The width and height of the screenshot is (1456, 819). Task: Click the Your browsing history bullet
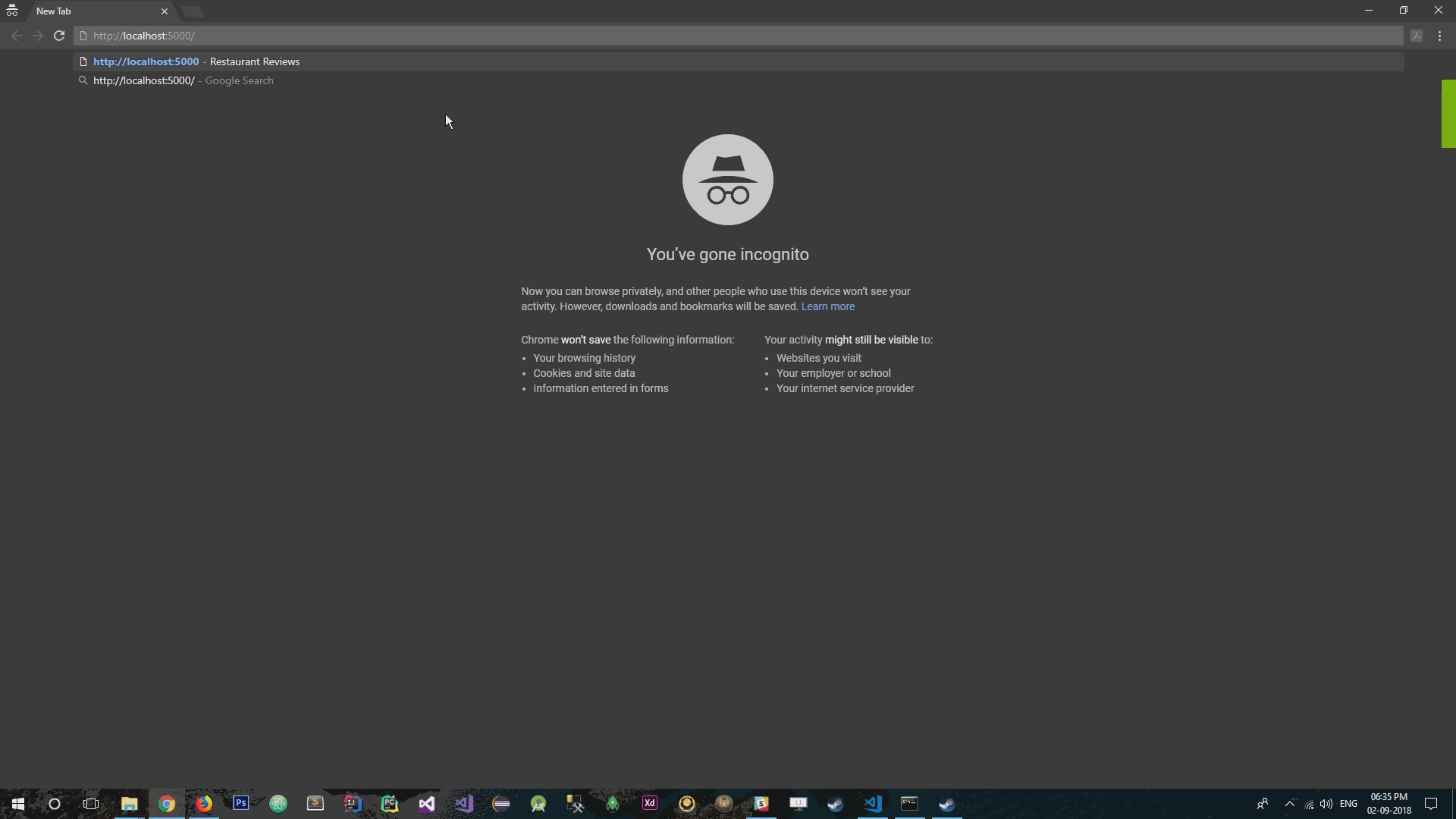(585, 358)
